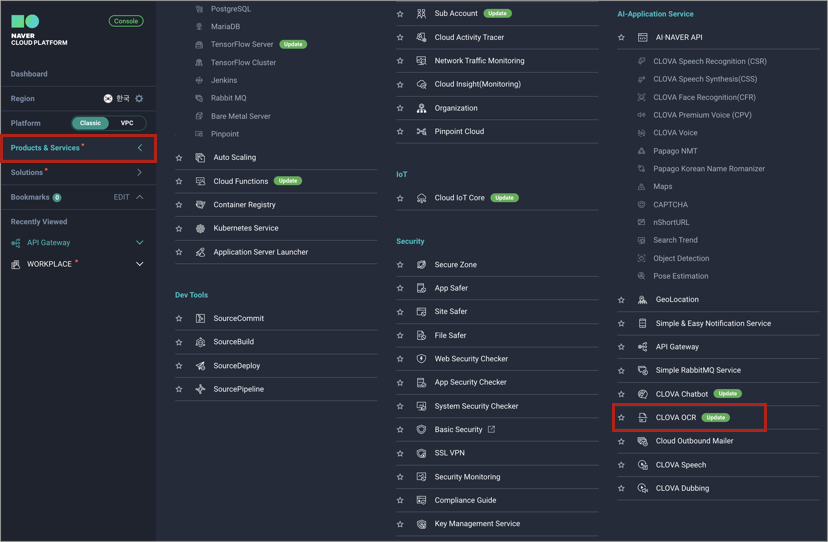The height and width of the screenshot is (542, 828).
Task: Expand the Solutions menu arrow
Action: 139,172
